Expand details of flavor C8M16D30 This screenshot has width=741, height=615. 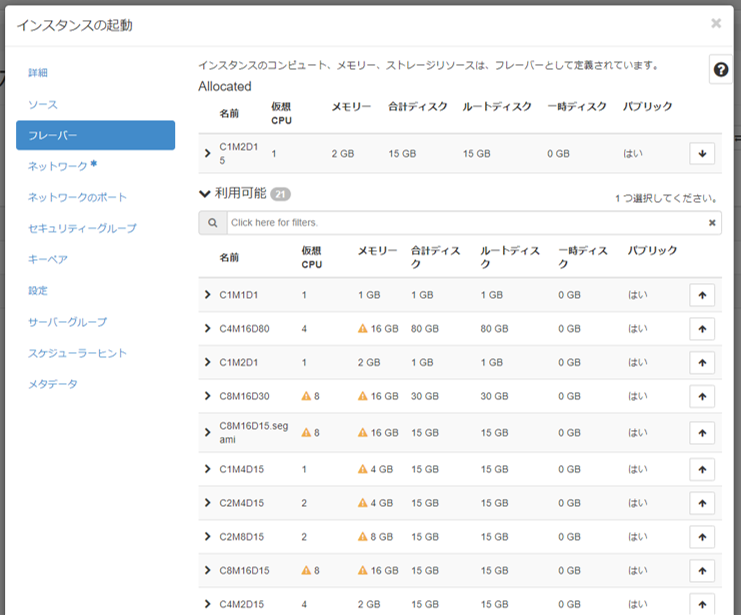point(207,396)
